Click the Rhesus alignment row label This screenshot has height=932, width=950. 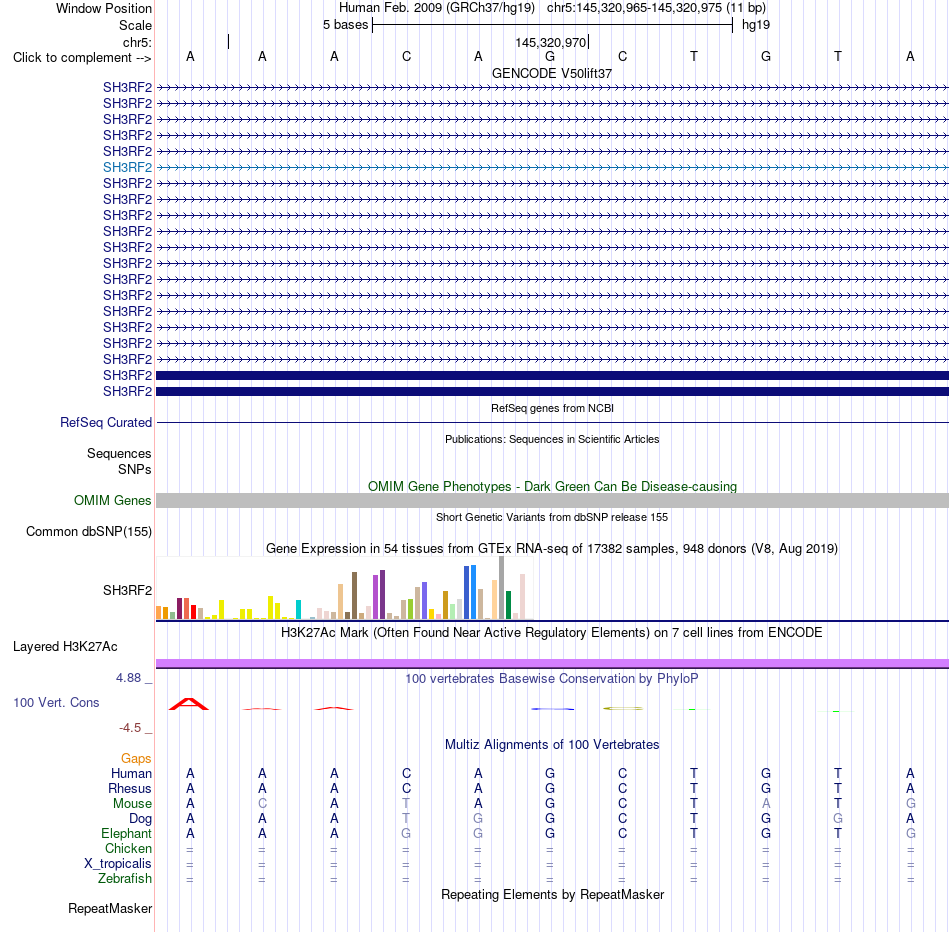click(130, 788)
